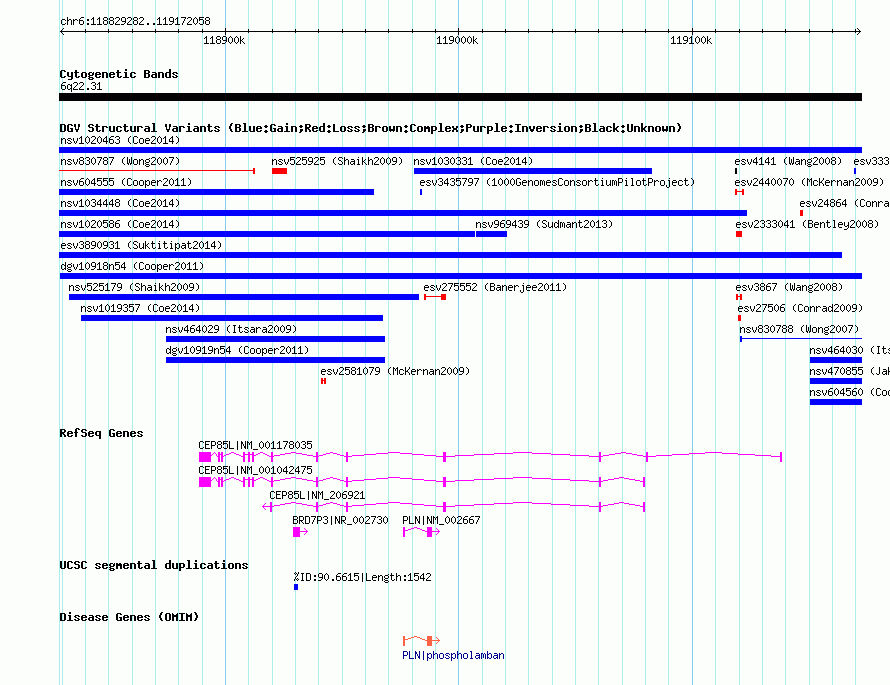Select dgv10919n54 (Cooper2011) label

click(237, 350)
